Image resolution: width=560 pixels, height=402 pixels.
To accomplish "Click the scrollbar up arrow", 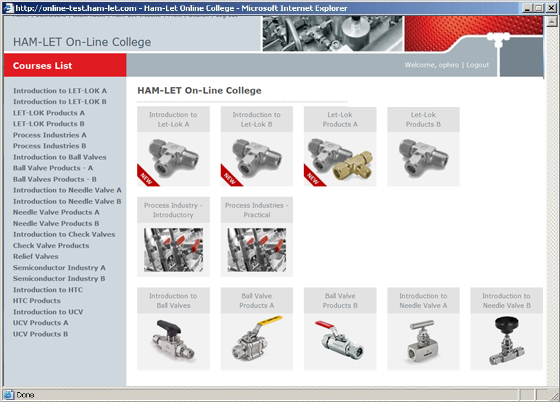I will point(551,21).
